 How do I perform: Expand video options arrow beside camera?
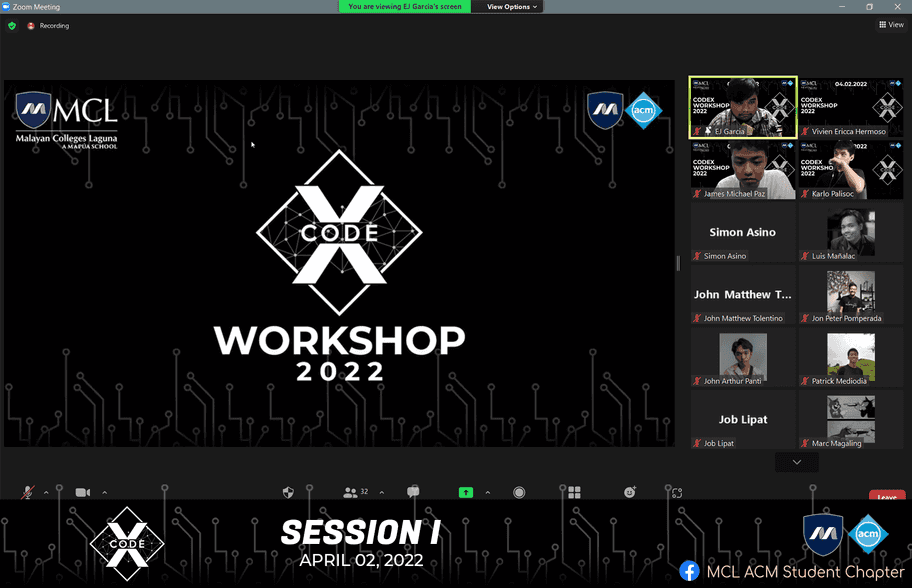[x=104, y=492]
